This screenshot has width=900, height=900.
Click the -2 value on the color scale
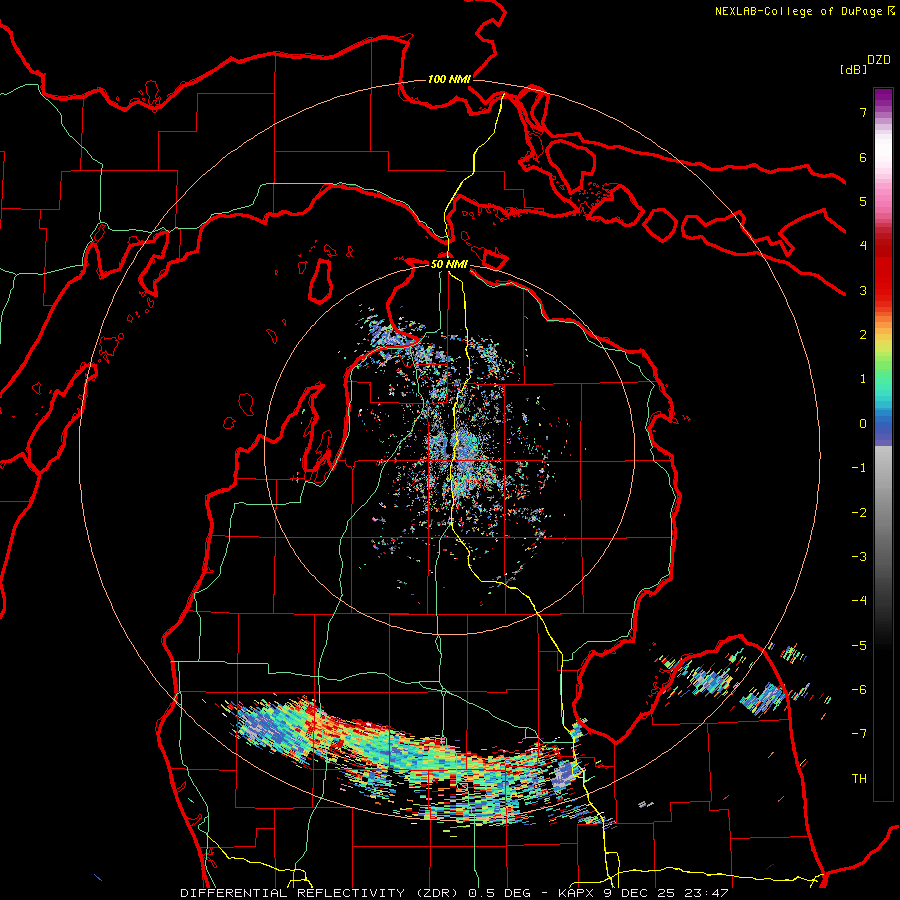click(859, 513)
